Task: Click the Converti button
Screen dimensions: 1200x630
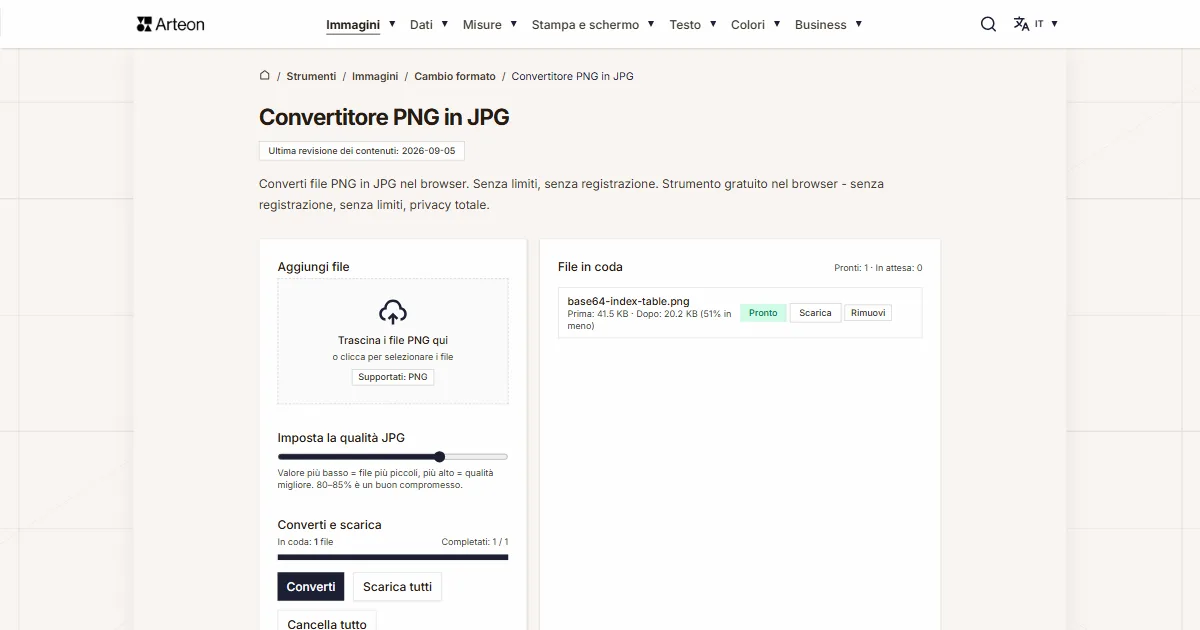Action: click(x=311, y=587)
